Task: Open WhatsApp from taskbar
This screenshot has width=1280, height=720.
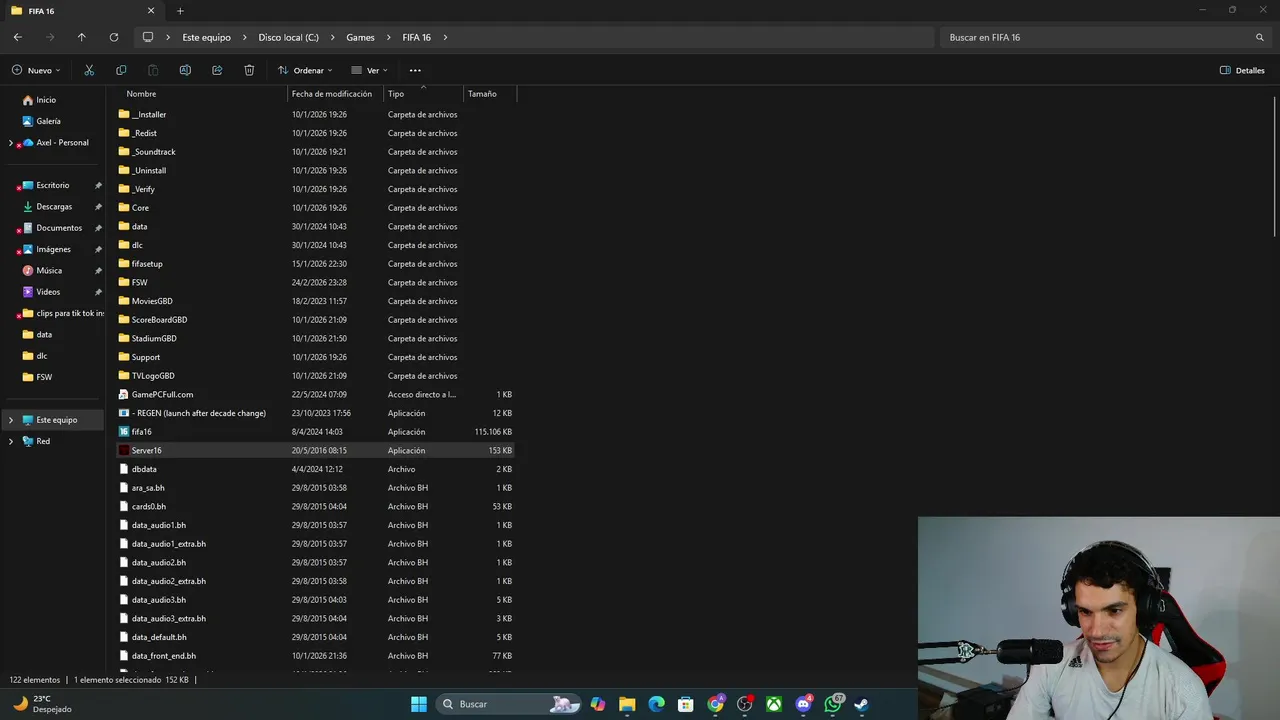Action: pos(833,704)
